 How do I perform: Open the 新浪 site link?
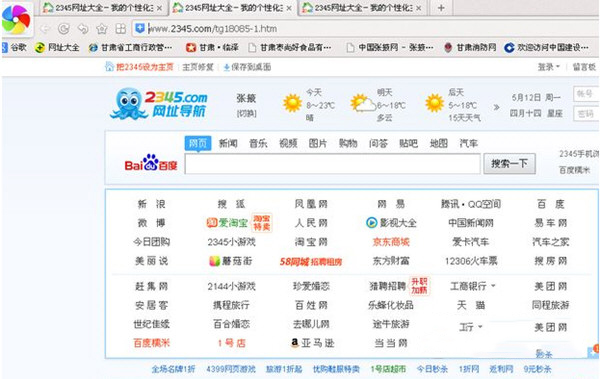(151, 204)
